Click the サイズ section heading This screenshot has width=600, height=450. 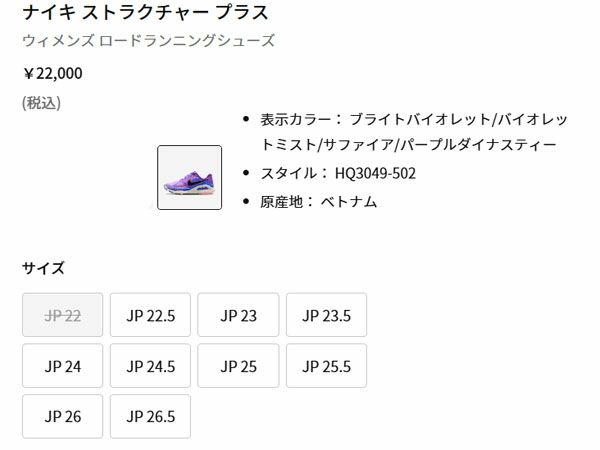pos(43,268)
